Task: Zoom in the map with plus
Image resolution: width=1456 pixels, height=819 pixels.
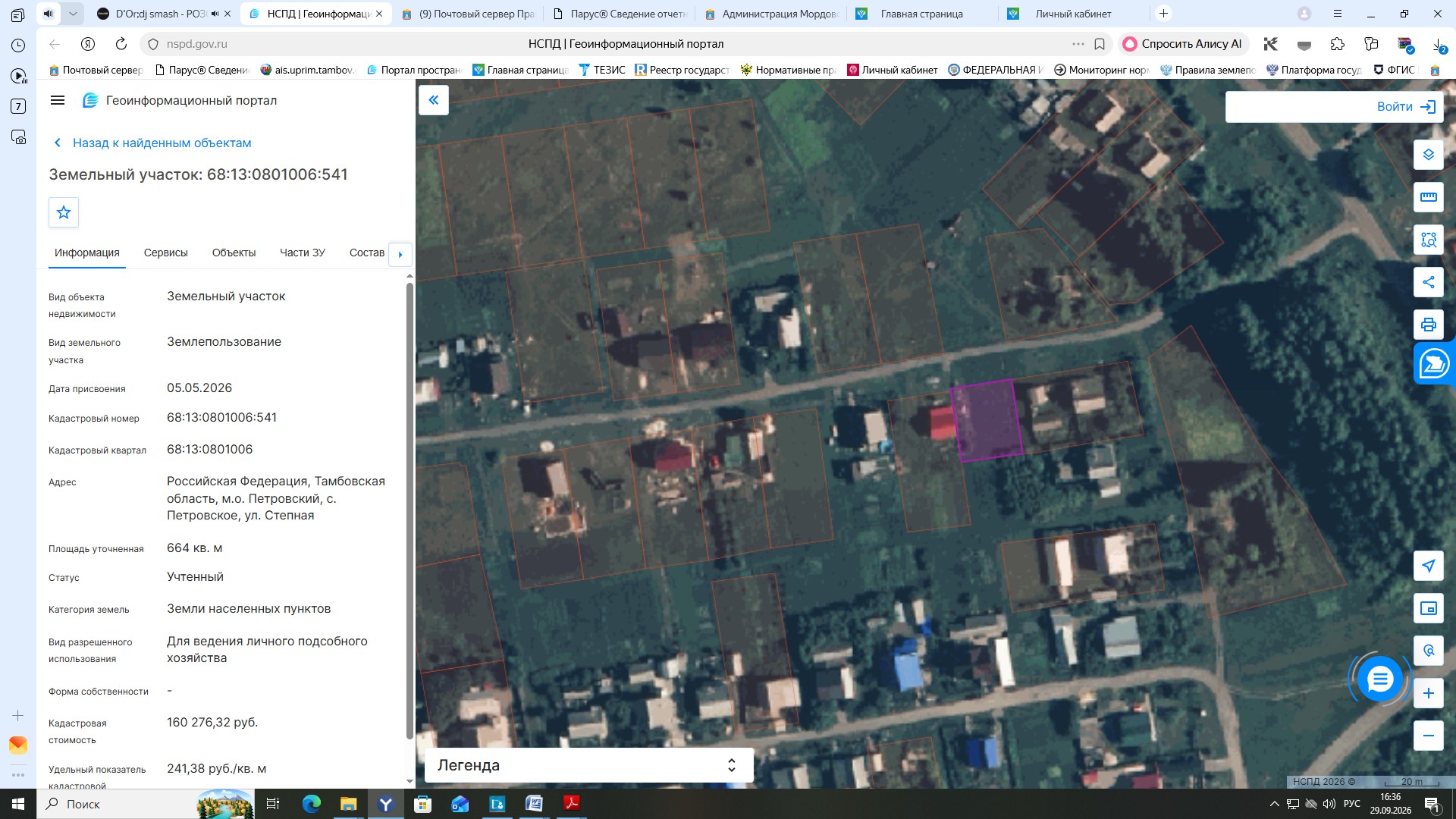Action: [x=1429, y=693]
